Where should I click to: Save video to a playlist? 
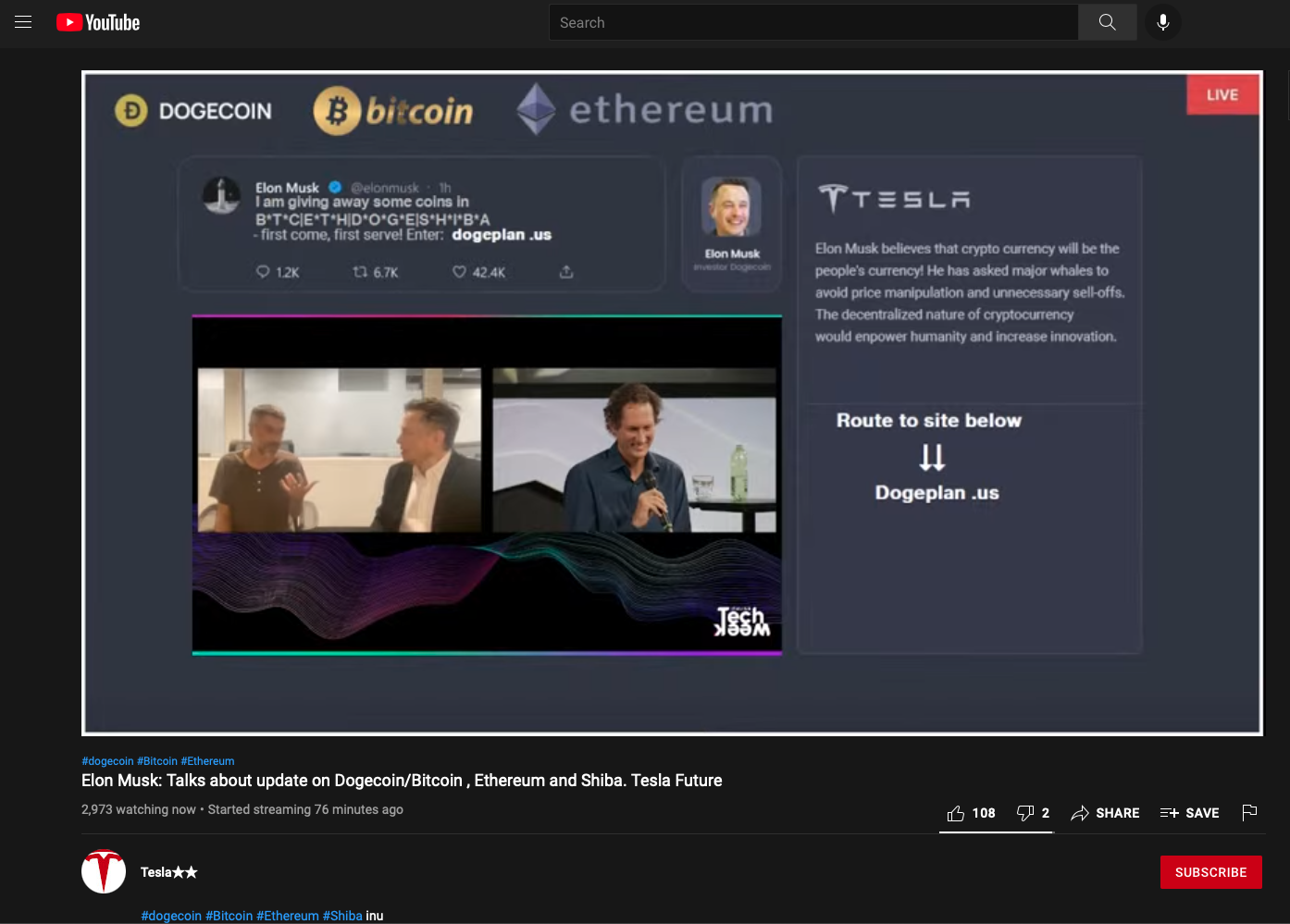tap(1190, 813)
